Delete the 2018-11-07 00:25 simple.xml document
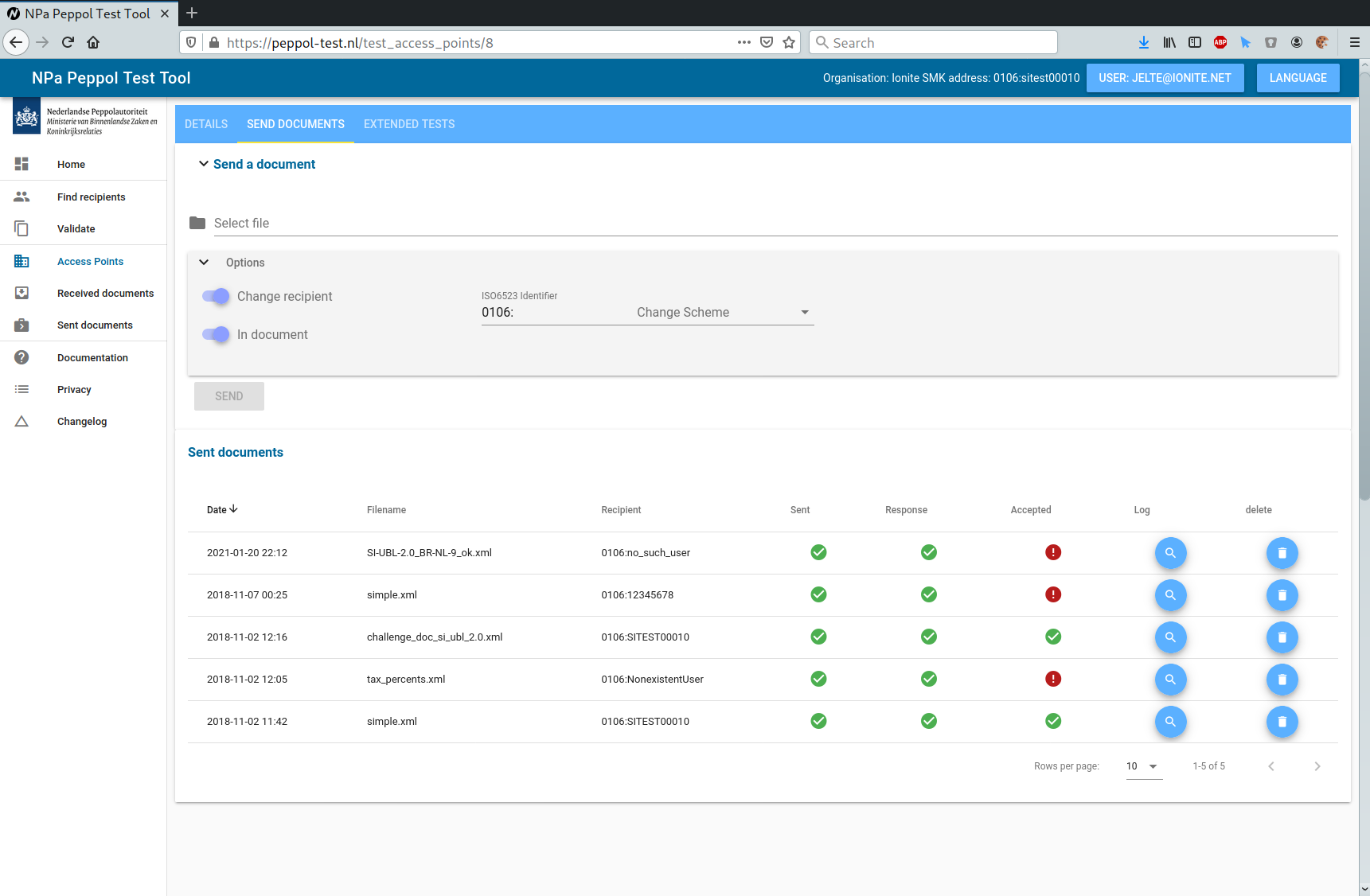Image resolution: width=1370 pixels, height=896 pixels. click(1282, 595)
